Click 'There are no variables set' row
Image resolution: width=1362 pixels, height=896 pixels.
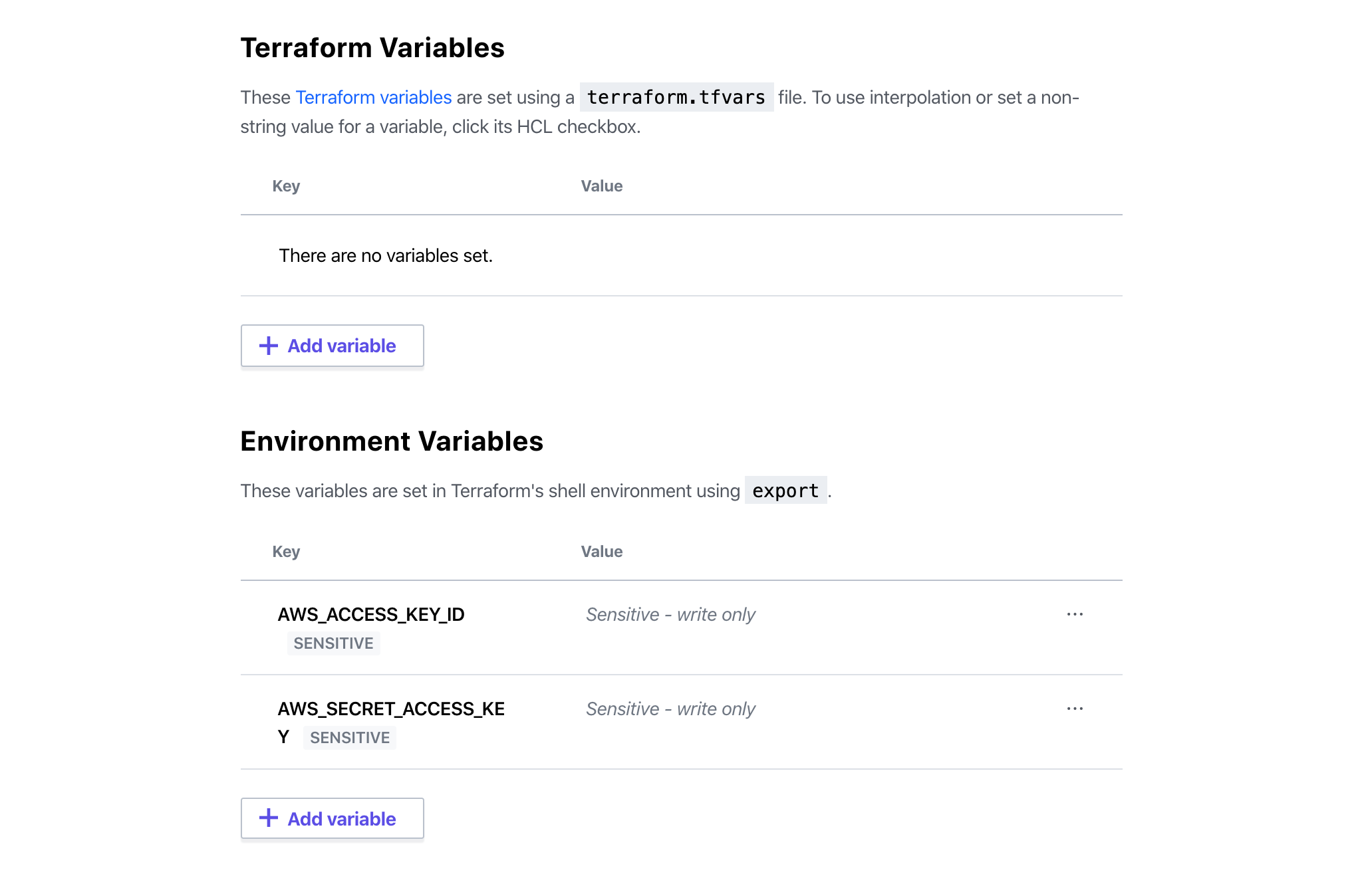386,256
